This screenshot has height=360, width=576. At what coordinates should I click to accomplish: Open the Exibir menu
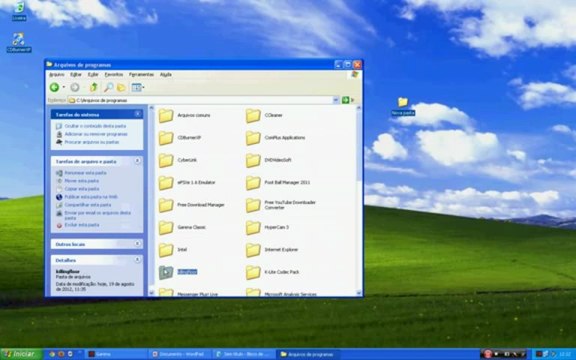coord(93,75)
